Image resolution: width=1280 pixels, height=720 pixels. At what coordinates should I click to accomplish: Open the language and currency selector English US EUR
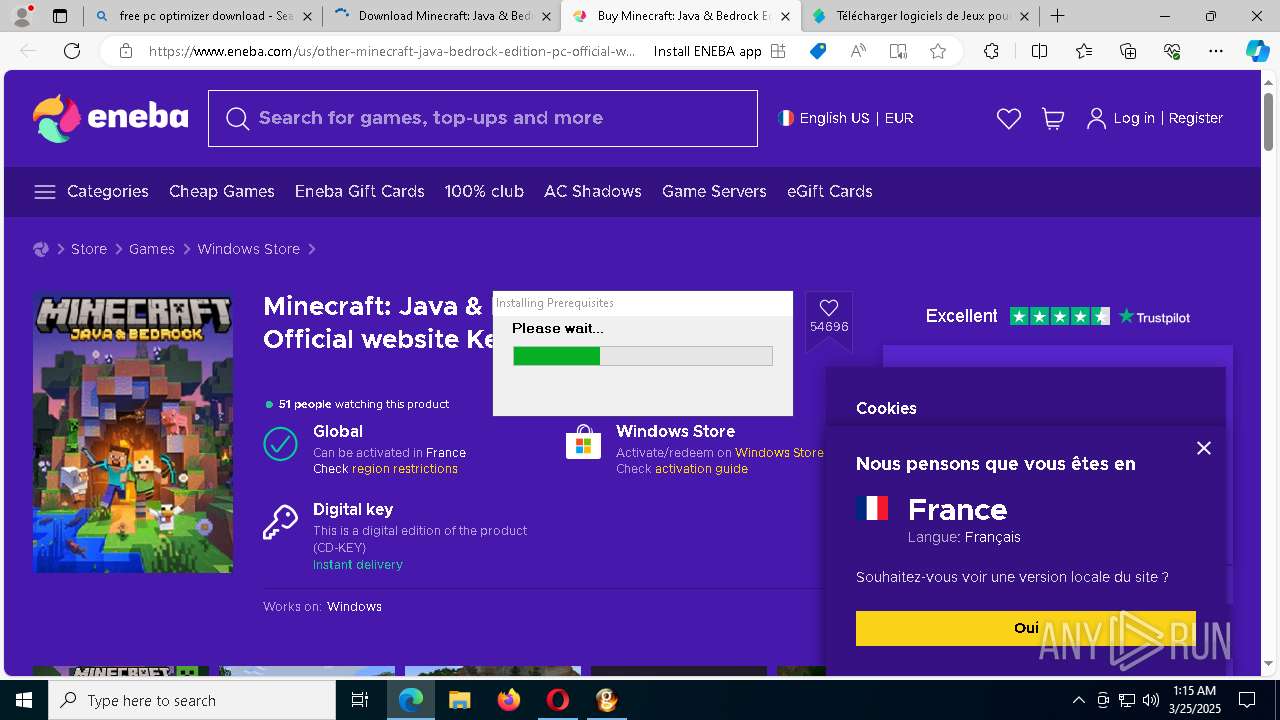point(846,118)
